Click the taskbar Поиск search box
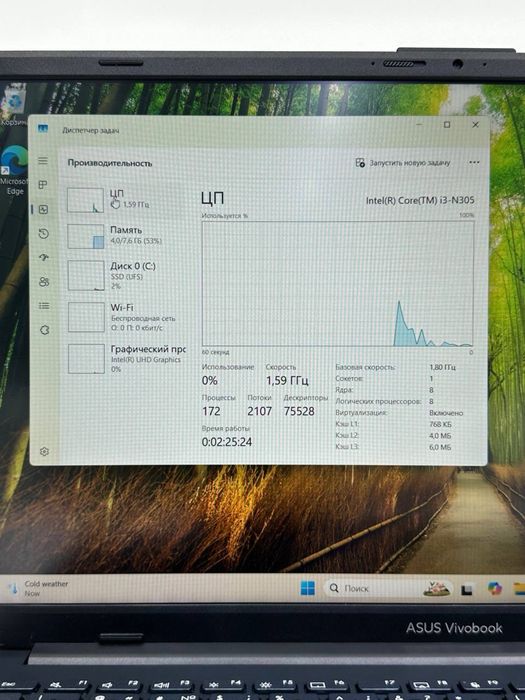The image size is (525, 700). coord(388,588)
